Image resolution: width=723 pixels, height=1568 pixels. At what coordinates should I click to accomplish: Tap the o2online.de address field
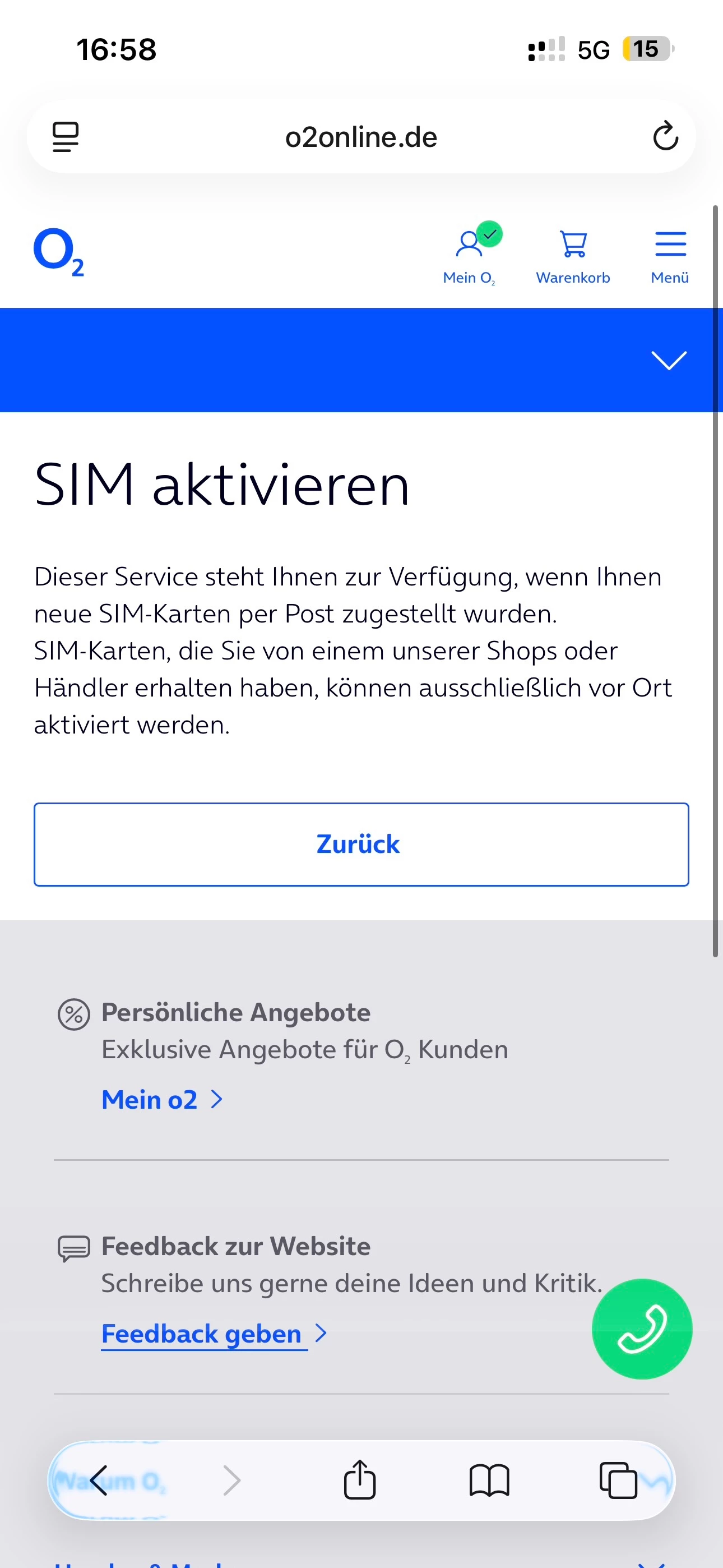[361, 137]
